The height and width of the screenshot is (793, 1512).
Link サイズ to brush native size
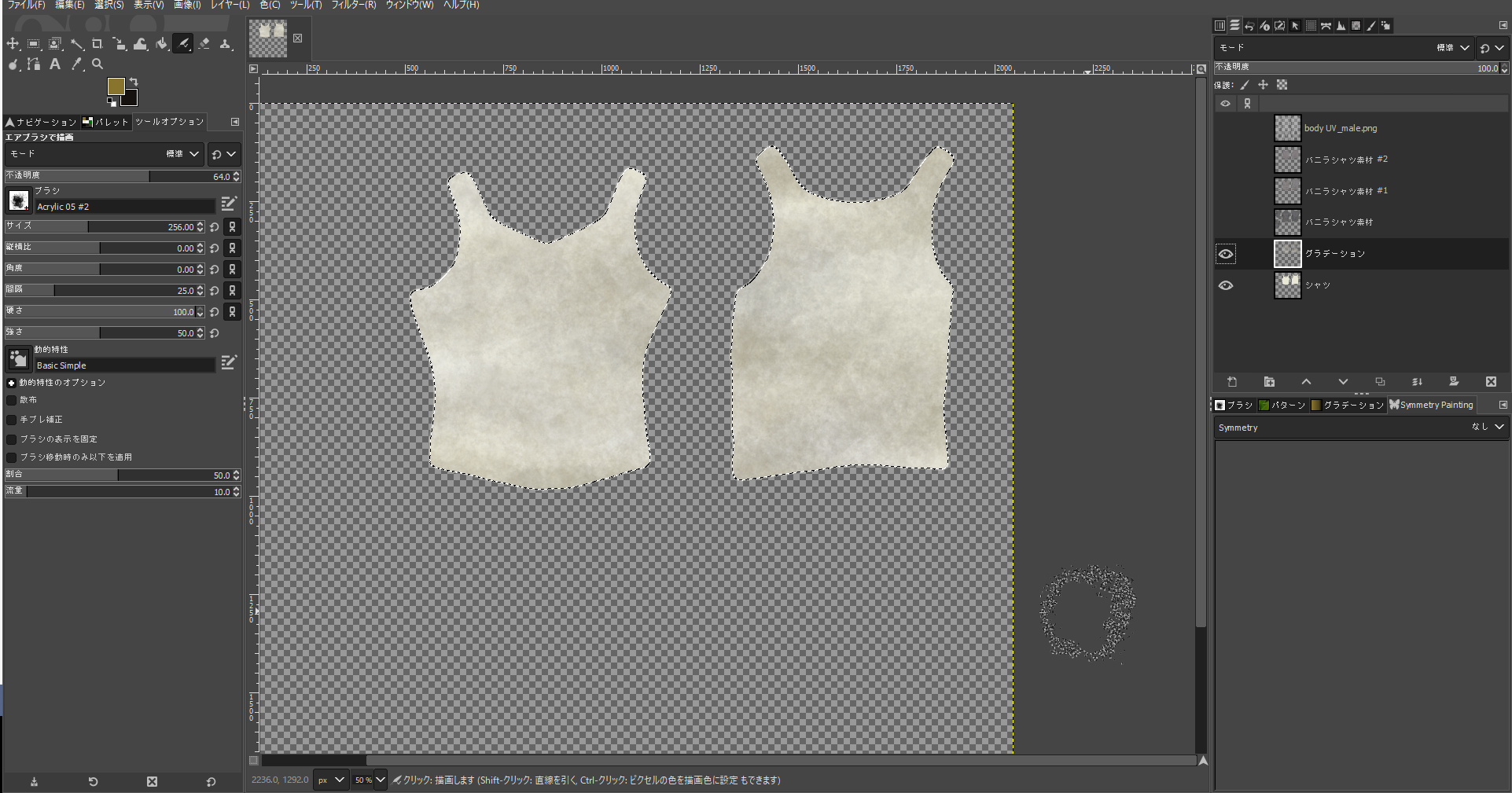tap(232, 227)
